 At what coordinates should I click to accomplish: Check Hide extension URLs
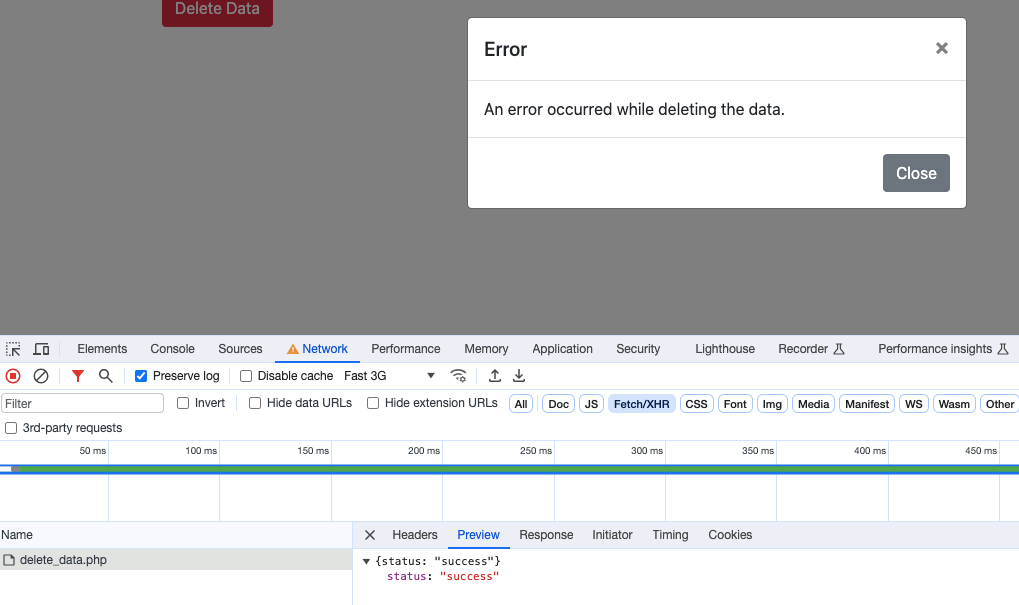click(x=373, y=403)
